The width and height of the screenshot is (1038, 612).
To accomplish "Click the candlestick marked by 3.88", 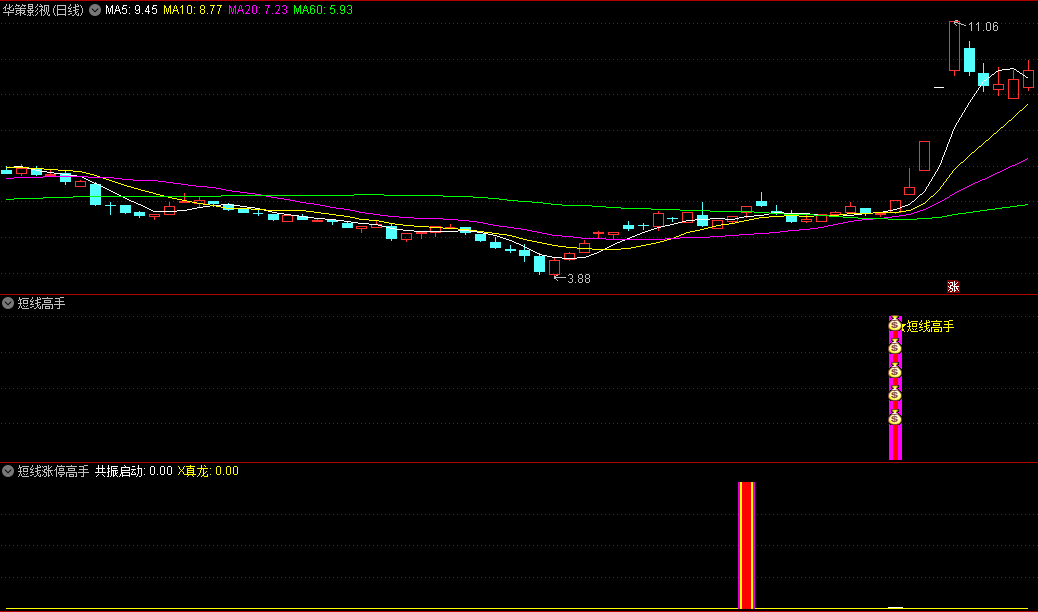I will tap(554, 268).
